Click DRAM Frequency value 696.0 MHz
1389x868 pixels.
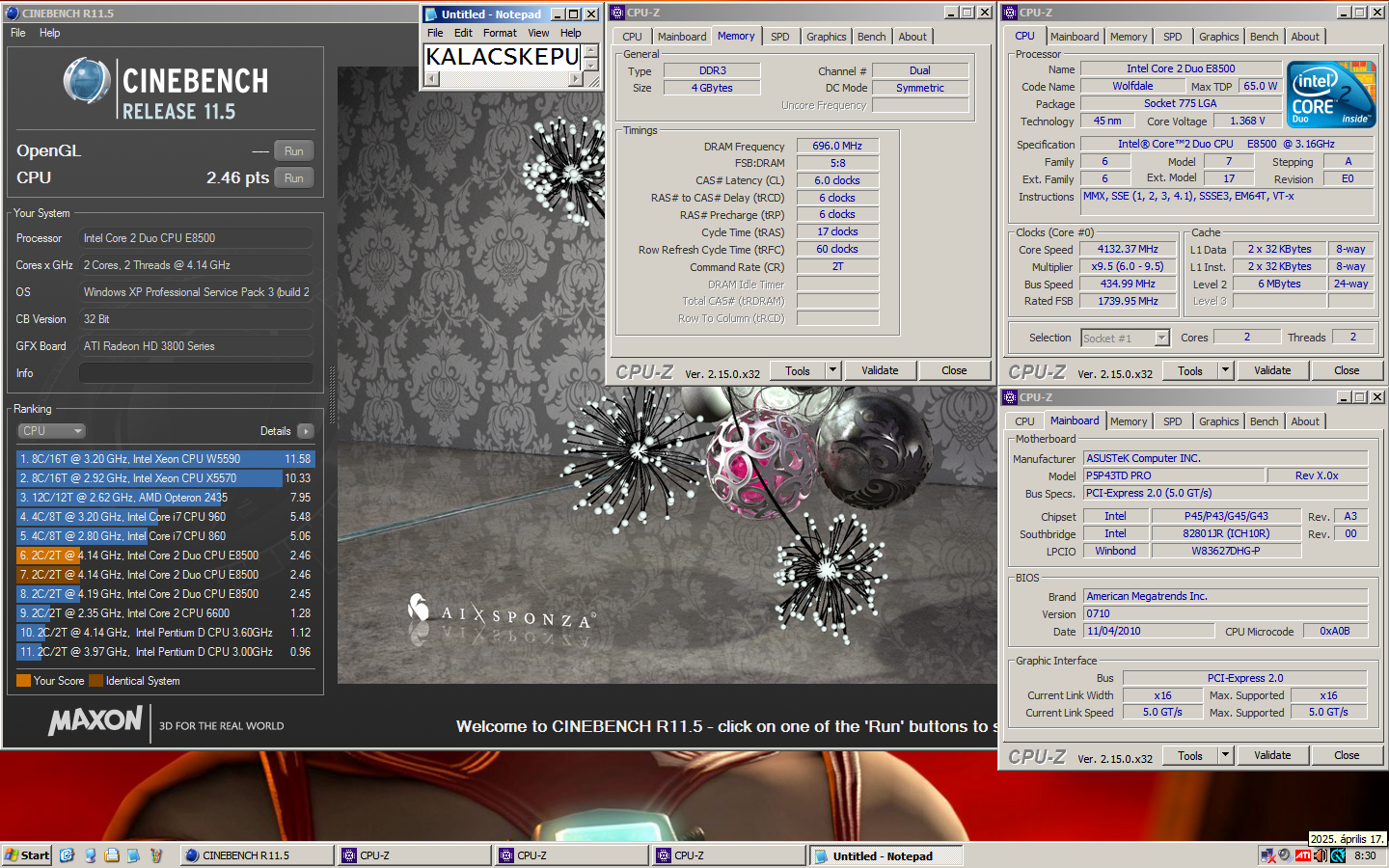click(x=837, y=146)
